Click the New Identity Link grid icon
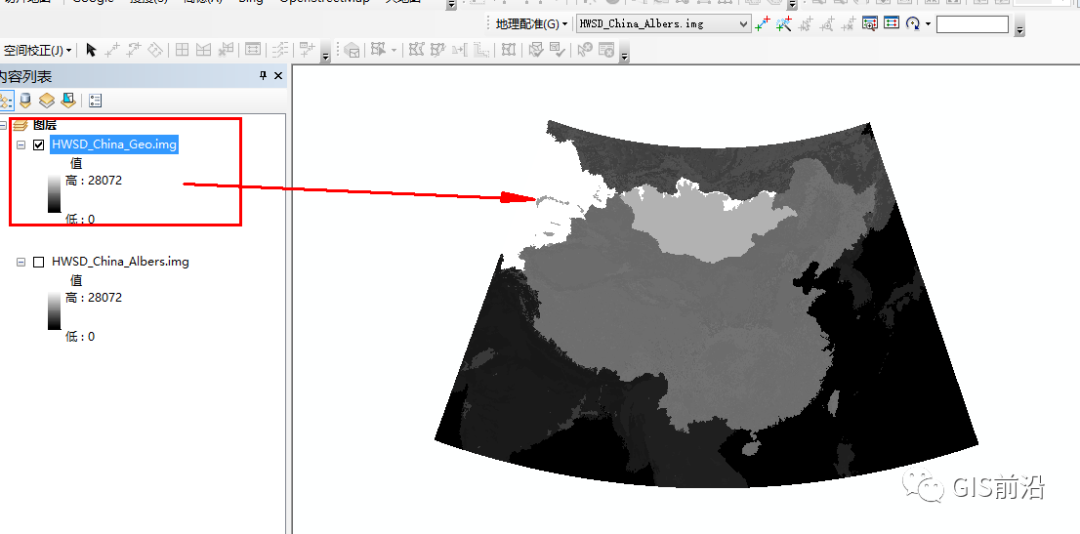The width and height of the screenshot is (1080, 534). (182, 50)
